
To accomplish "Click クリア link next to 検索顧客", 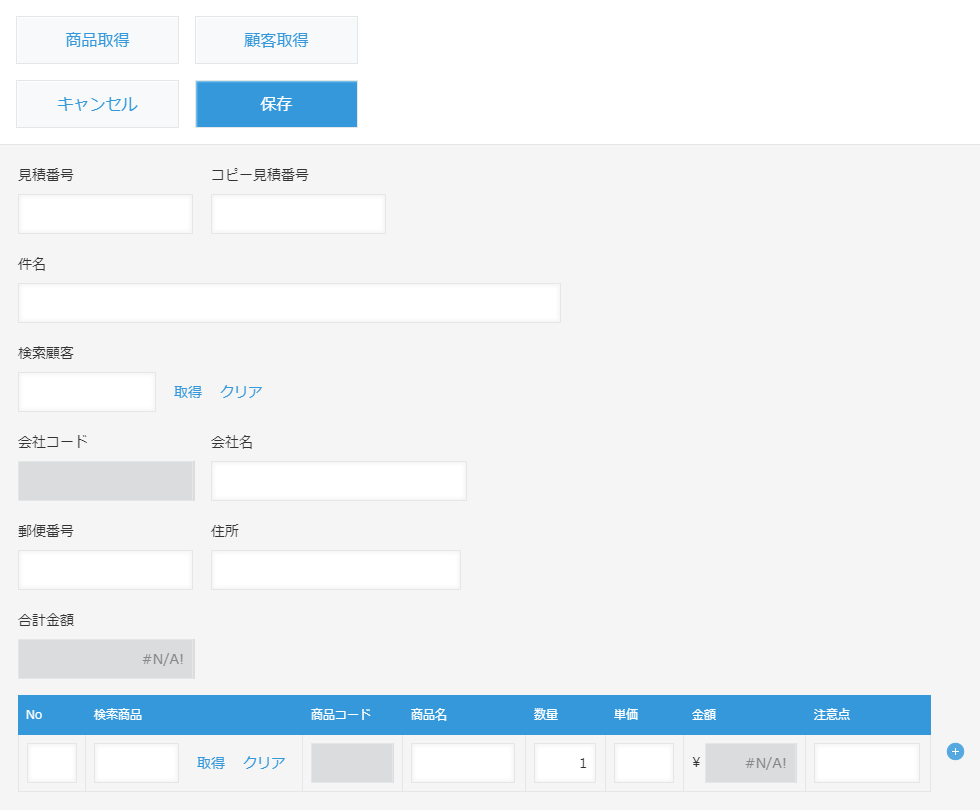I will [241, 392].
